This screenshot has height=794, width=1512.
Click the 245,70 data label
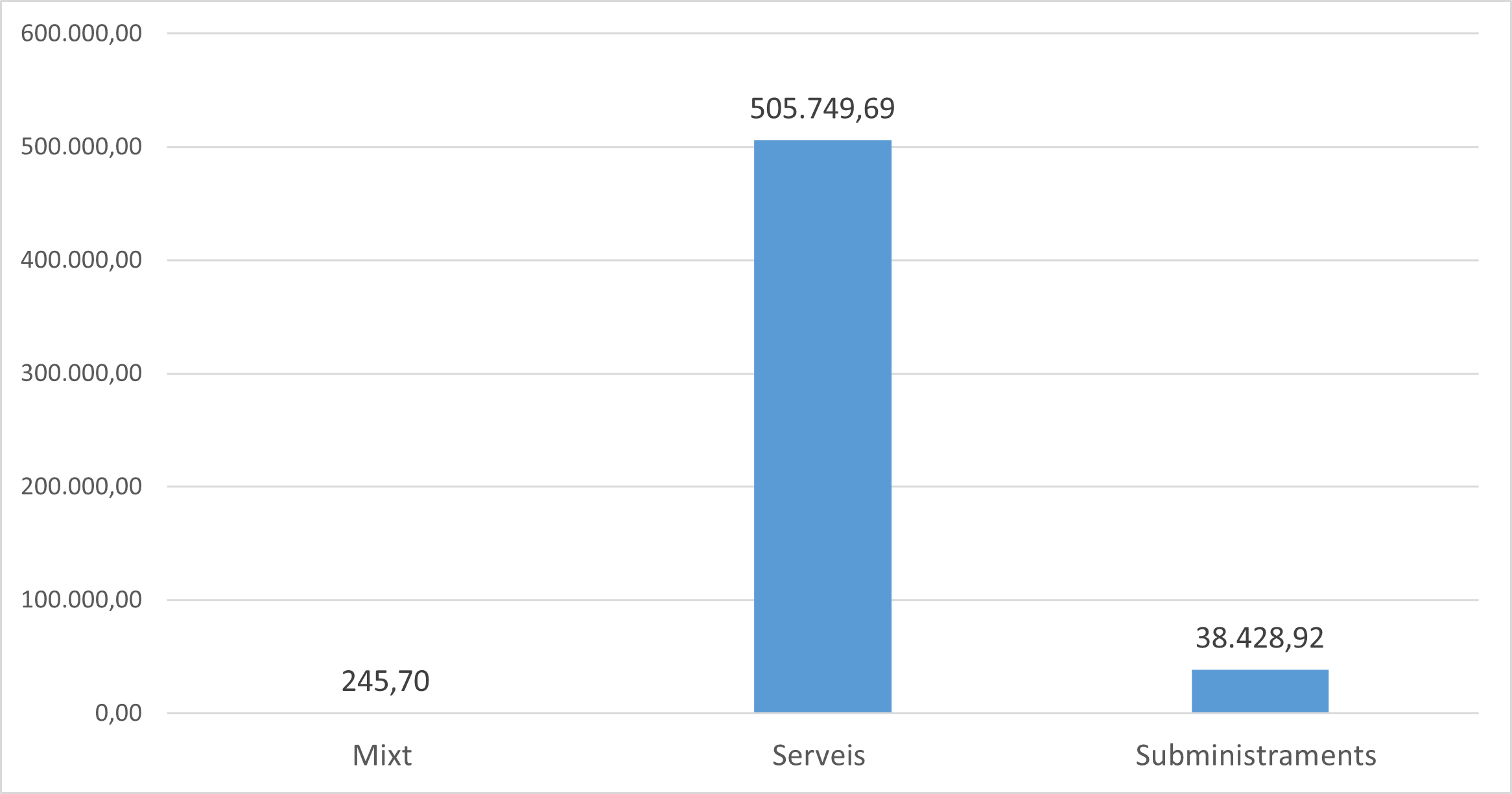[x=385, y=681]
